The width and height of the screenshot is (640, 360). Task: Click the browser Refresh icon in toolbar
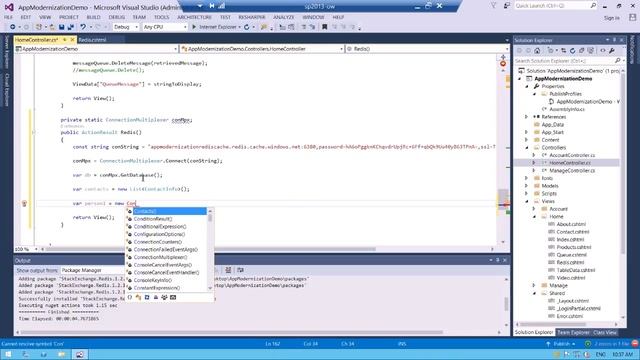pyautogui.click(x=247, y=27)
